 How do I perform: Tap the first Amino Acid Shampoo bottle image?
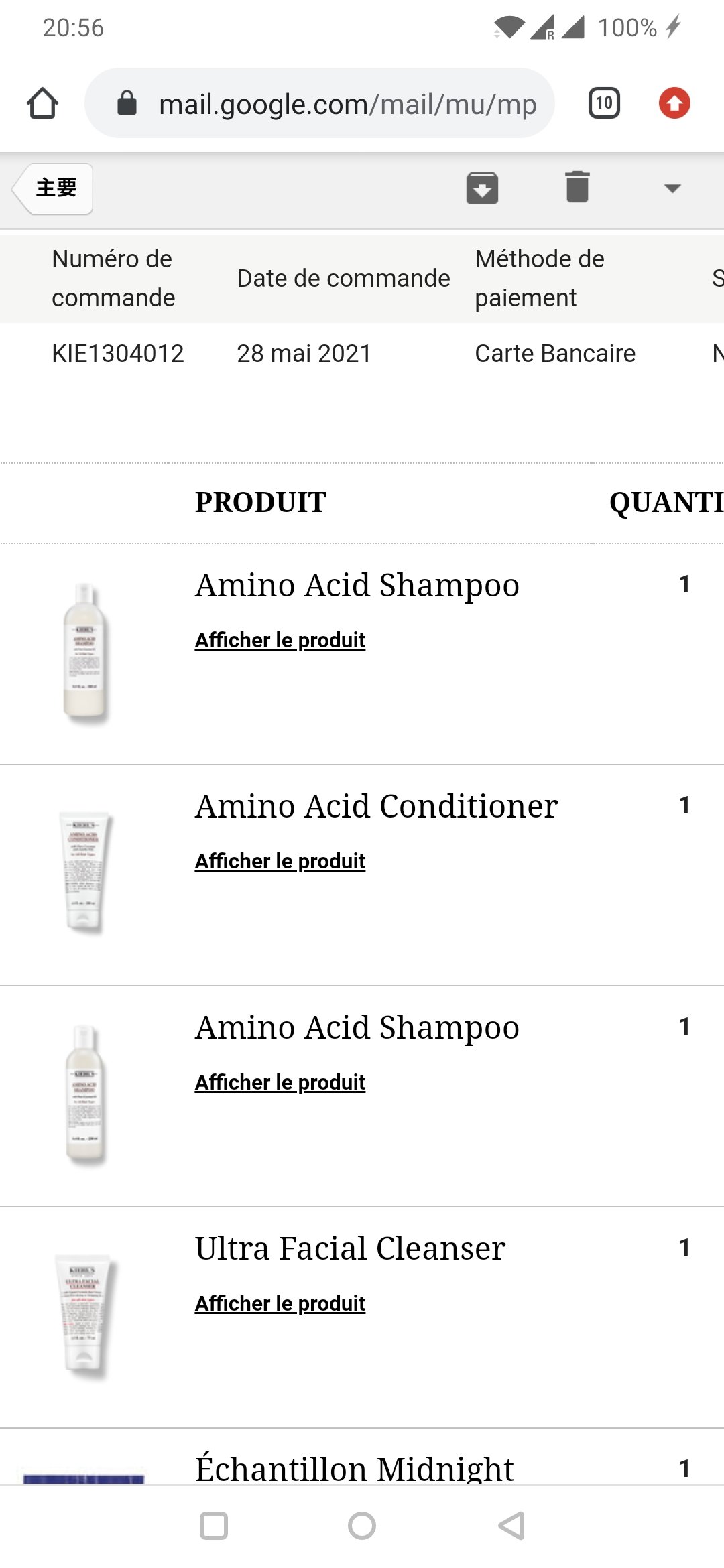point(84,653)
